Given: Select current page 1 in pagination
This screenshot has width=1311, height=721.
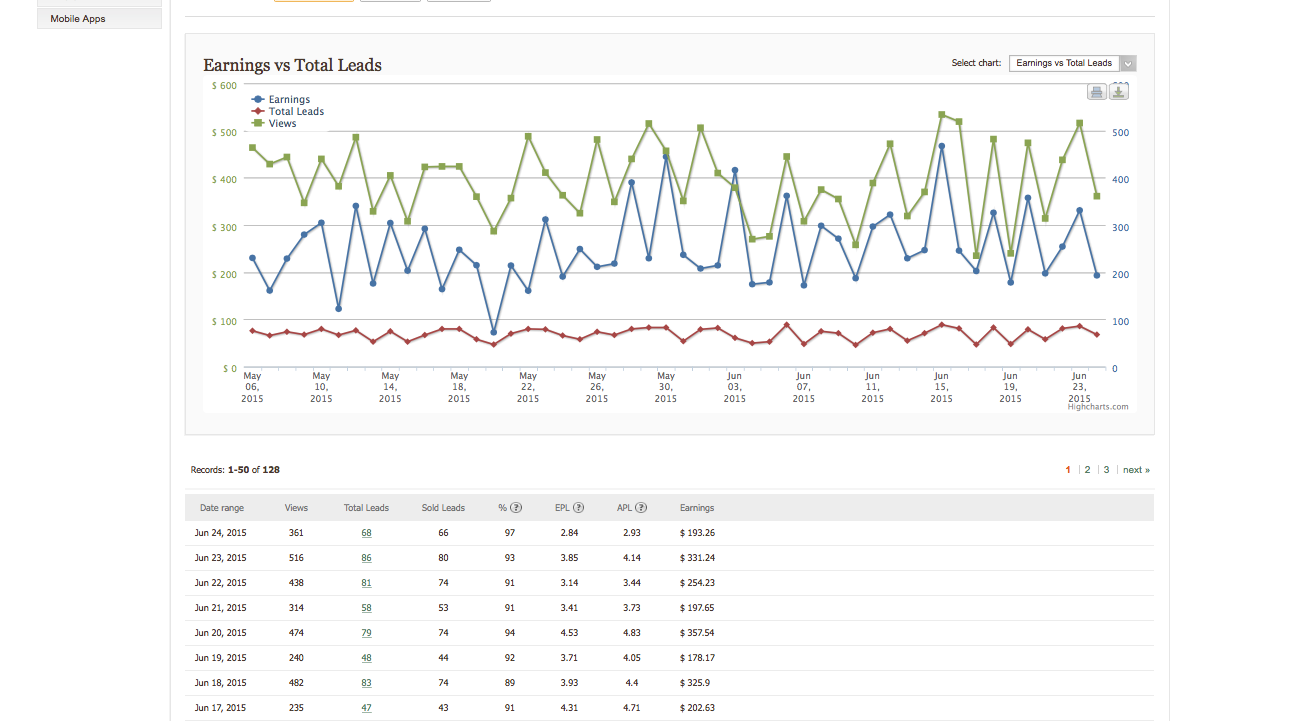Looking at the screenshot, I should coord(1068,470).
